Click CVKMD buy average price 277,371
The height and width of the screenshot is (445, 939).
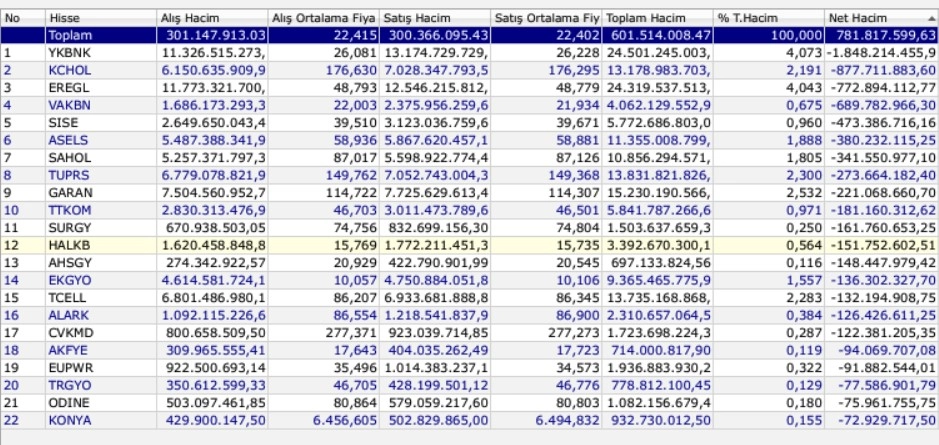click(x=352, y=333)
